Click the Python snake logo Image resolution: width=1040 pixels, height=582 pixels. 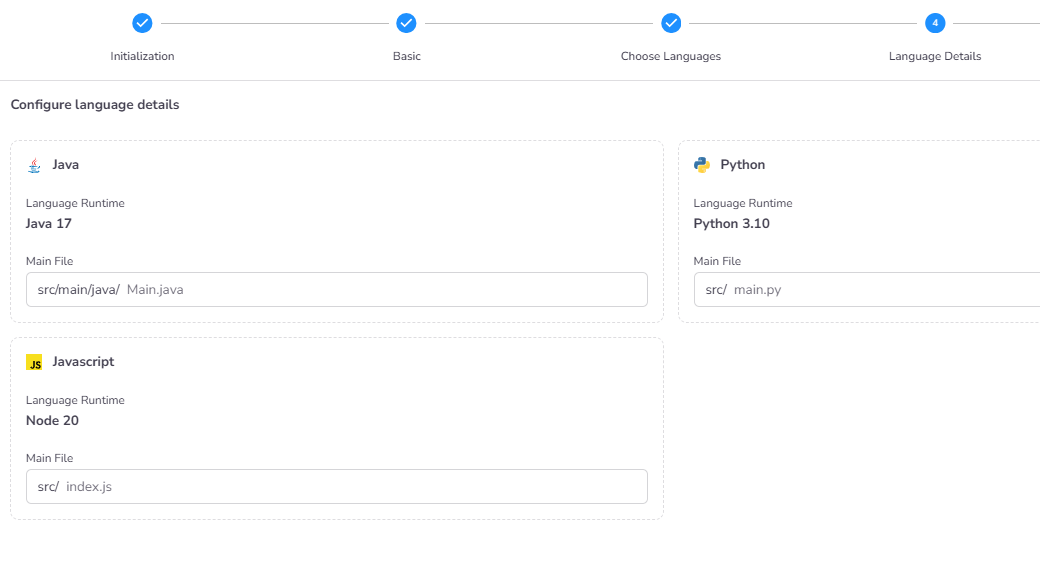coord(702,165)
